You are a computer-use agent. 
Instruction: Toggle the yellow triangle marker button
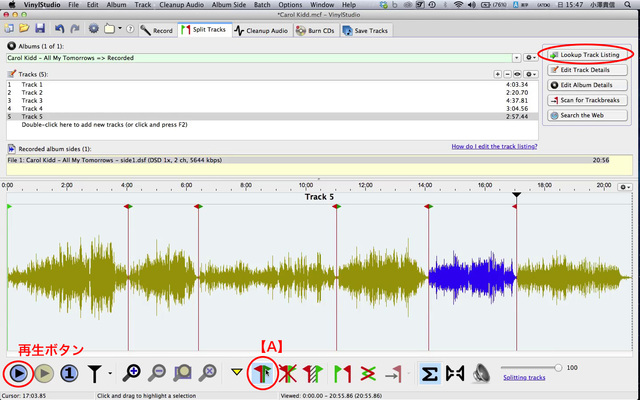point(237,373)
